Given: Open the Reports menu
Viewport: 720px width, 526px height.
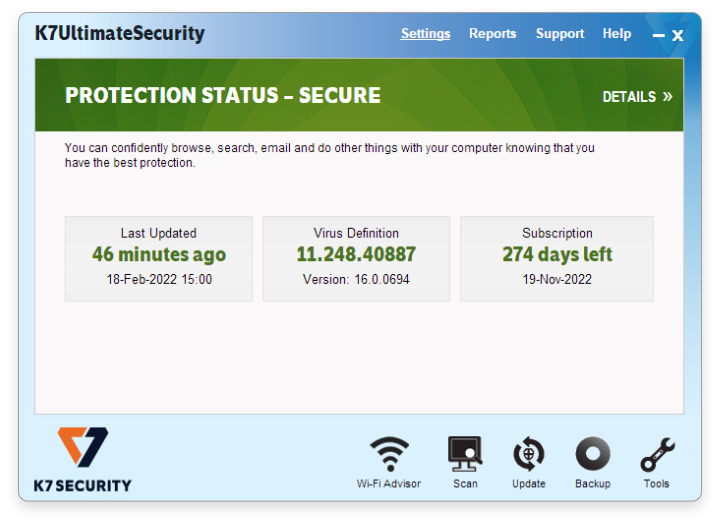Looking at the screenshot, I should pyautogui.click(x=492, y=34).
